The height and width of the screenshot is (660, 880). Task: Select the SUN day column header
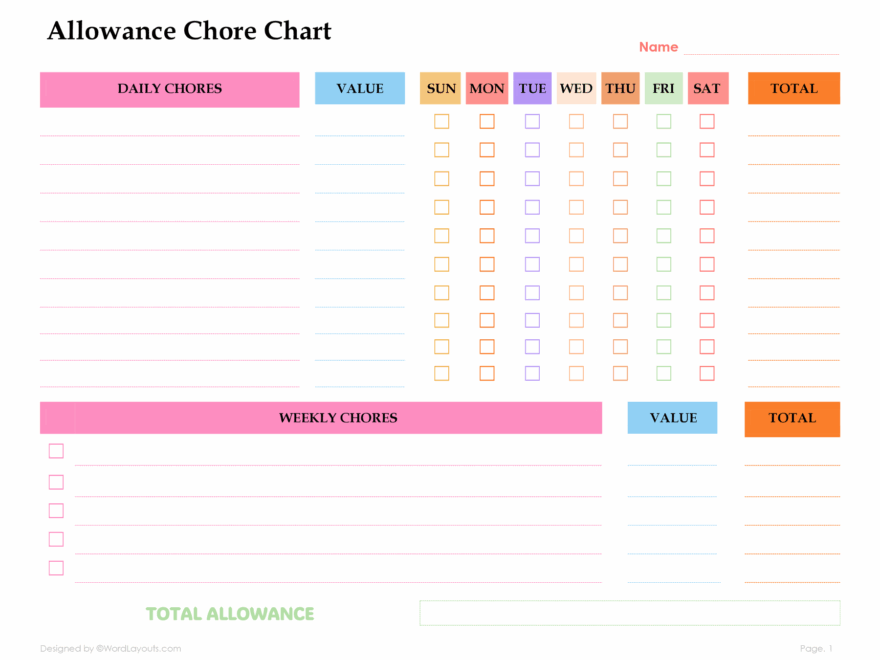[441, 89]
